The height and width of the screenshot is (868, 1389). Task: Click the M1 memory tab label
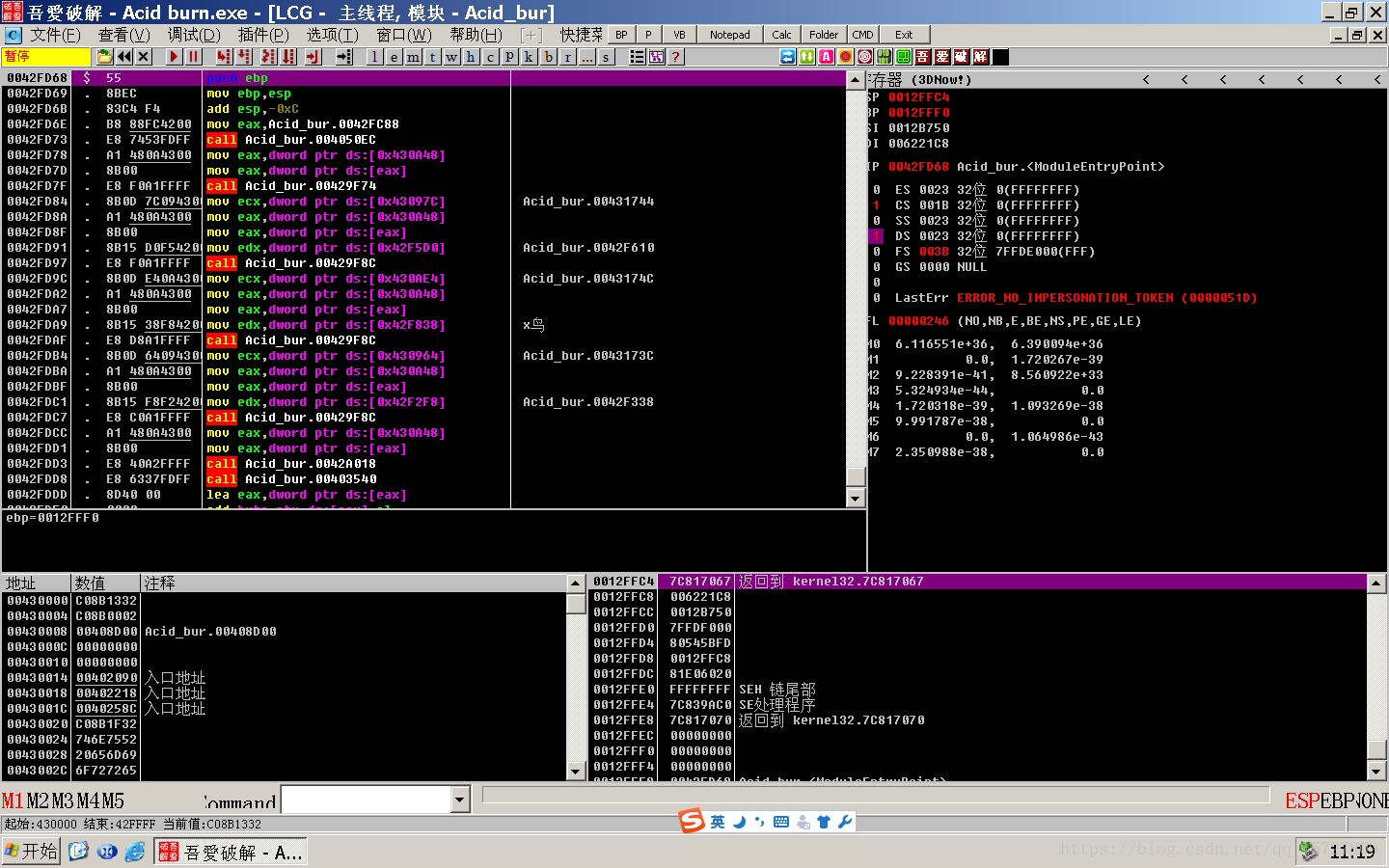coord(13,800)
